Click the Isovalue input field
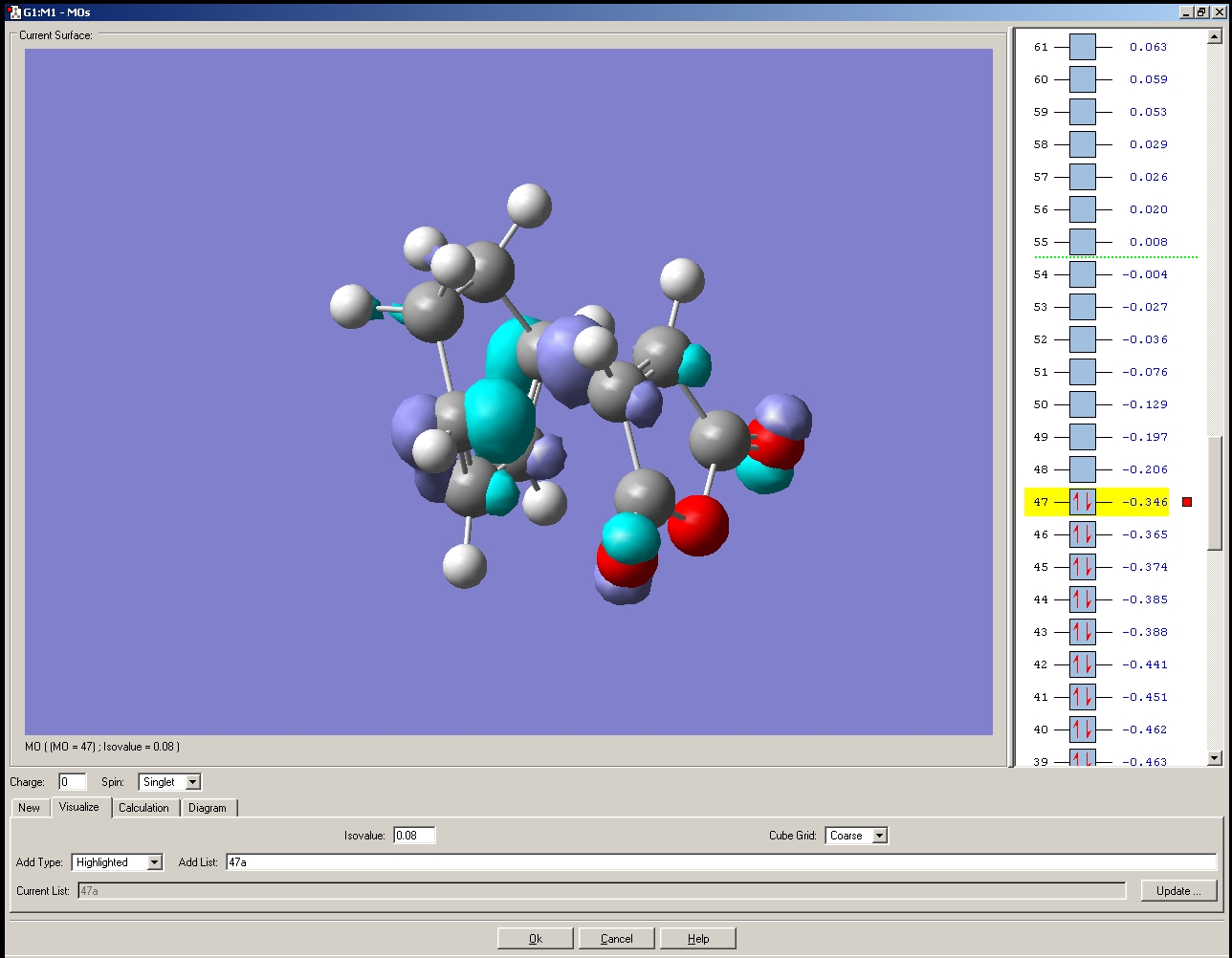This screenshot has width=1232, height=958. (414, 836)
